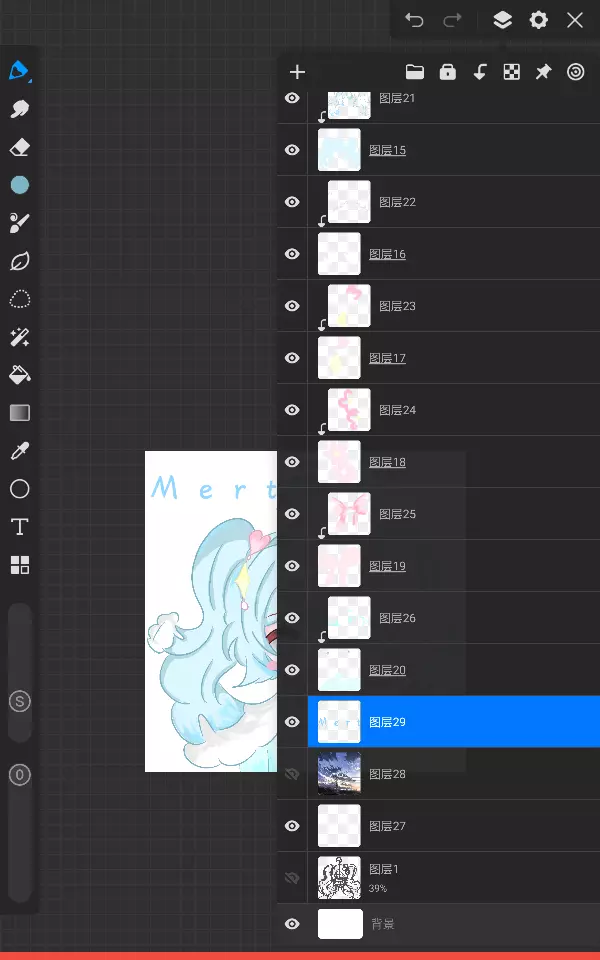
Task: Open the layer target circle icon
Action: pyautogui.click(x=576, y=72)
